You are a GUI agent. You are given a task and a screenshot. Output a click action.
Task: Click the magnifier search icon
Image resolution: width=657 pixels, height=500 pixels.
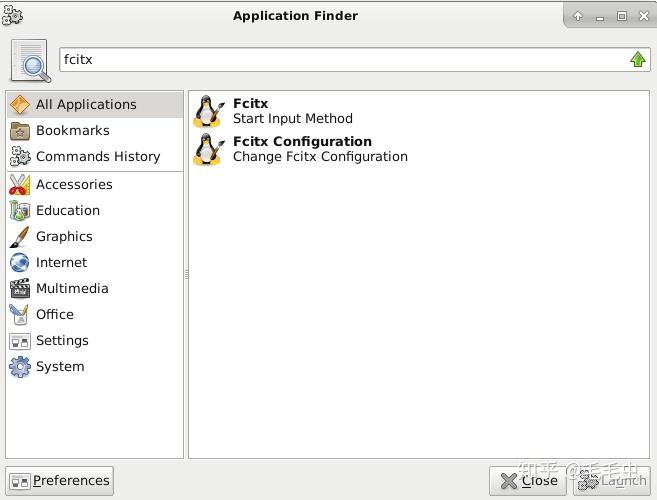click(31, 61)
